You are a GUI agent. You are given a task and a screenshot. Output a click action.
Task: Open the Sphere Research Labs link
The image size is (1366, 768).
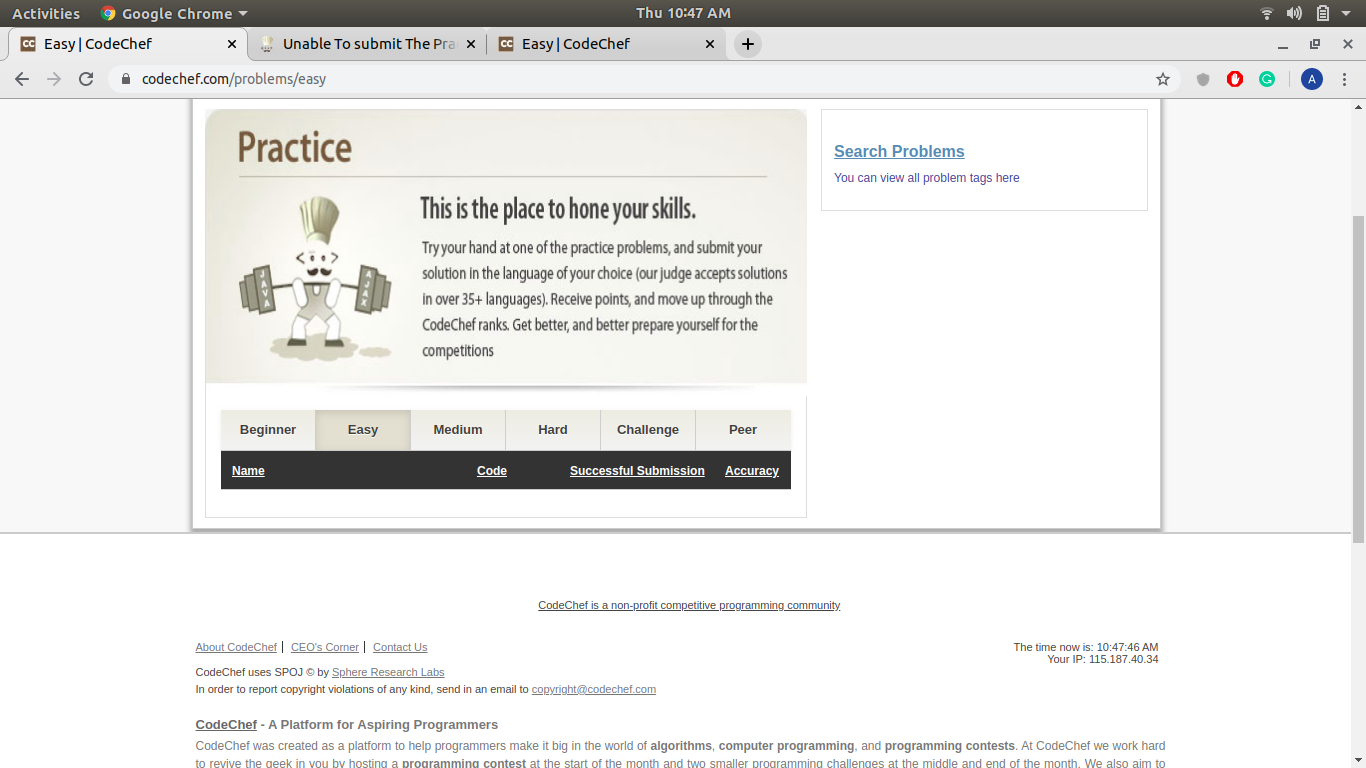click(x=388, y=672)
